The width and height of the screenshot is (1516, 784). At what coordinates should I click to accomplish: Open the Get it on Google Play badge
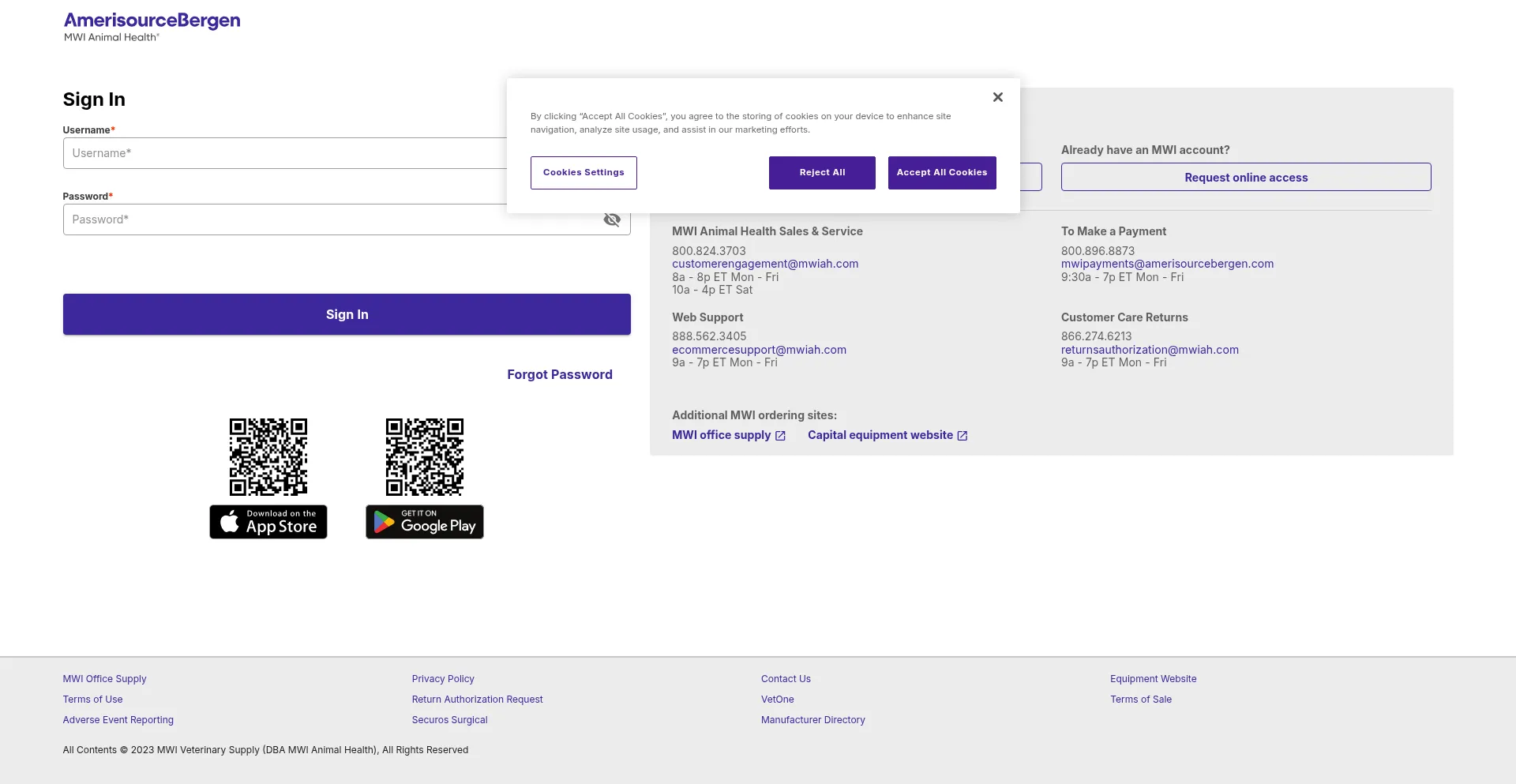[425, 522]
